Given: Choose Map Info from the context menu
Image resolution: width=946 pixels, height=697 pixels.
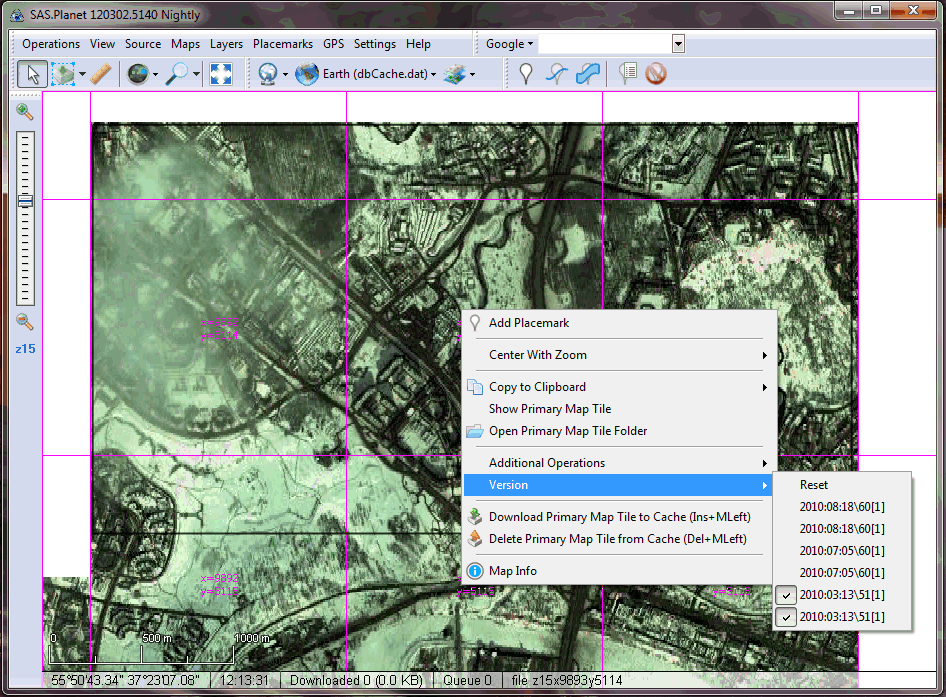Looking at the screenshot, I should point(512,571).
